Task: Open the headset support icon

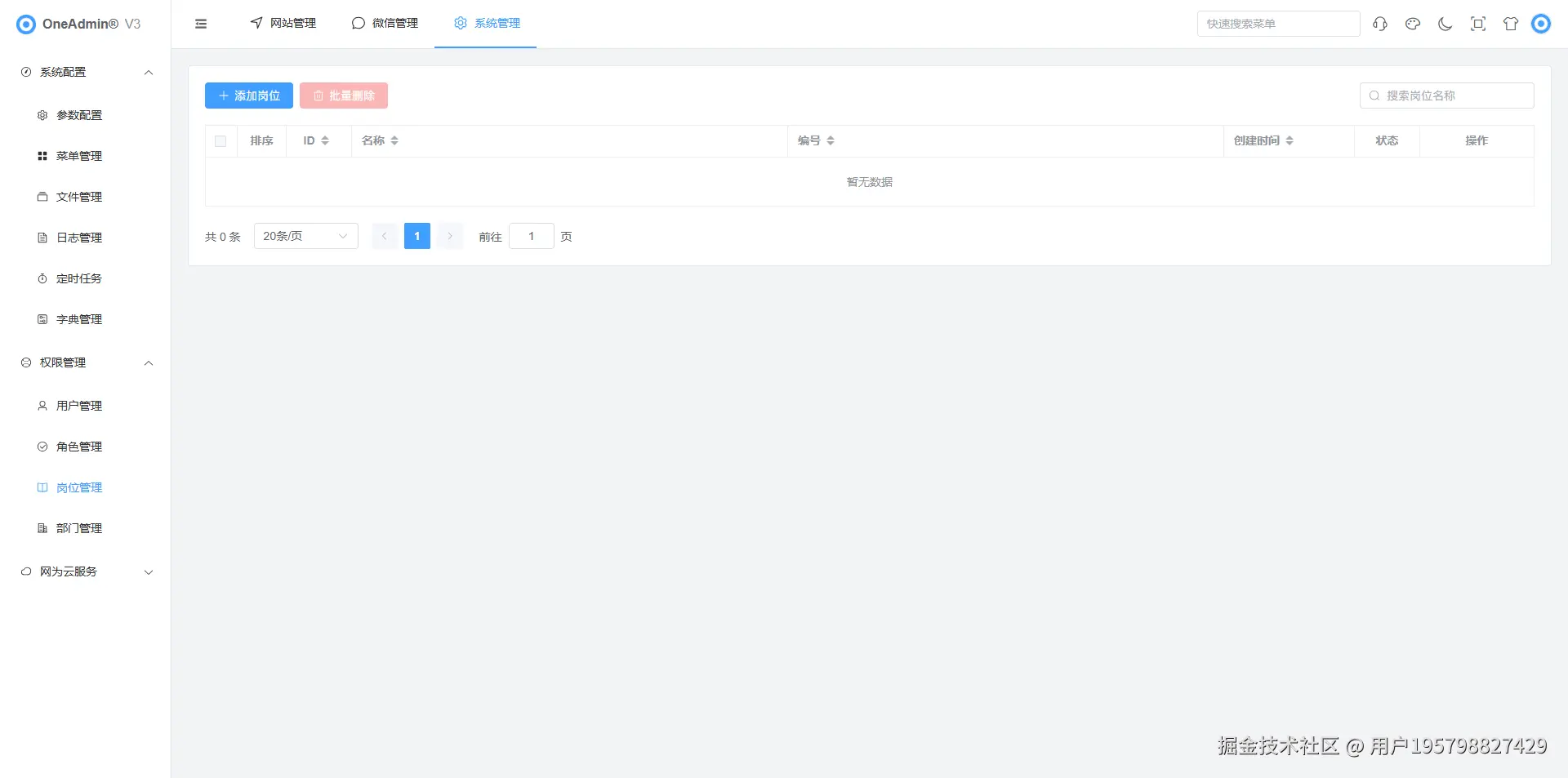Action: click(1379, 24)
